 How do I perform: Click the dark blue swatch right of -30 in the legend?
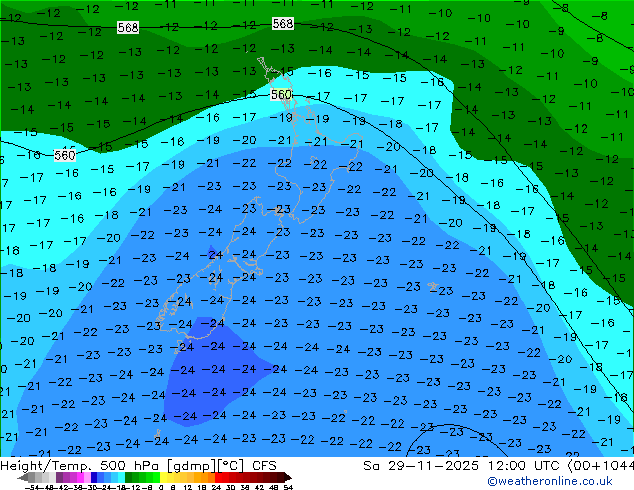click(x=94, y=477)
